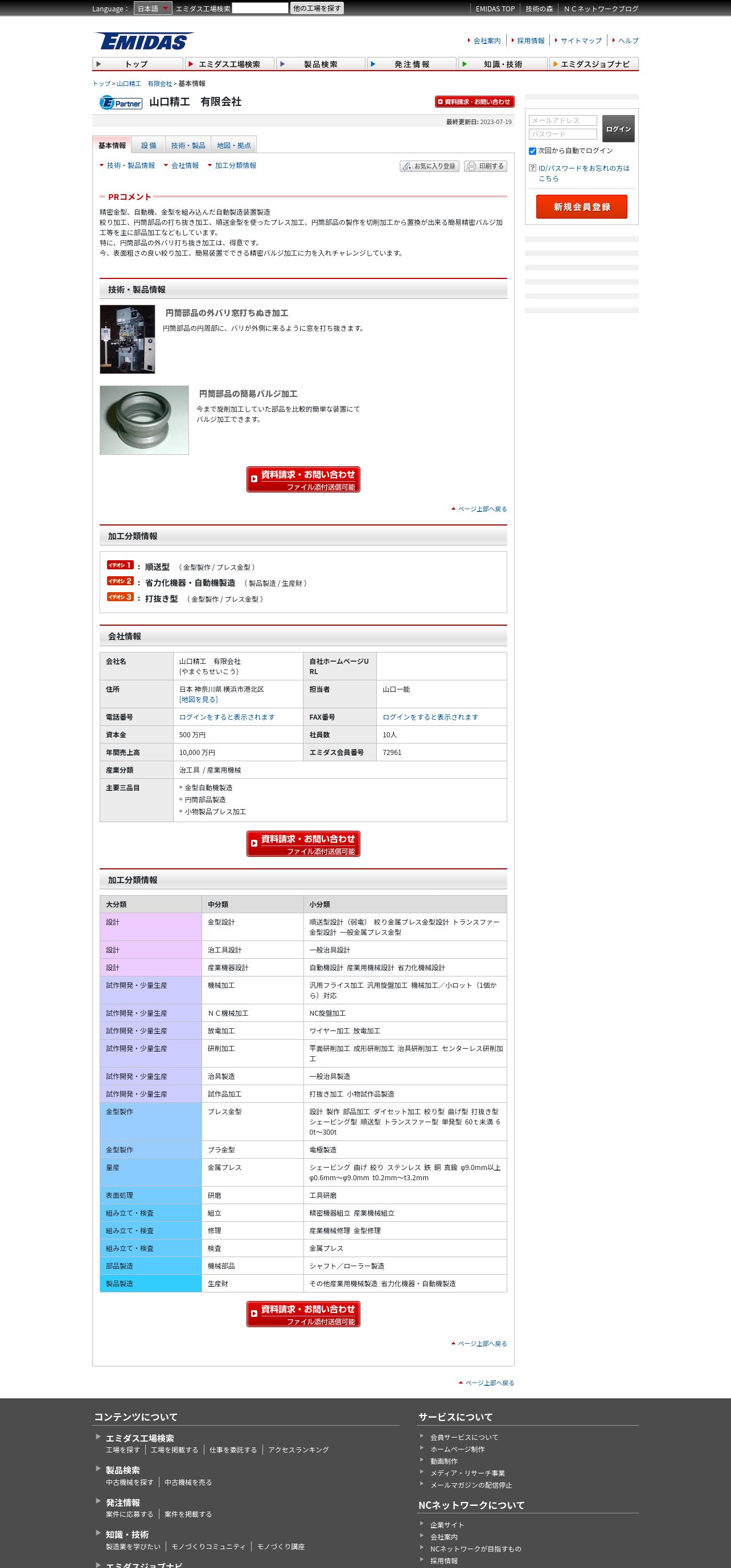Click the EMIDAS logo
Screen dimensions: 731x1568
click(x=145, y=41)
